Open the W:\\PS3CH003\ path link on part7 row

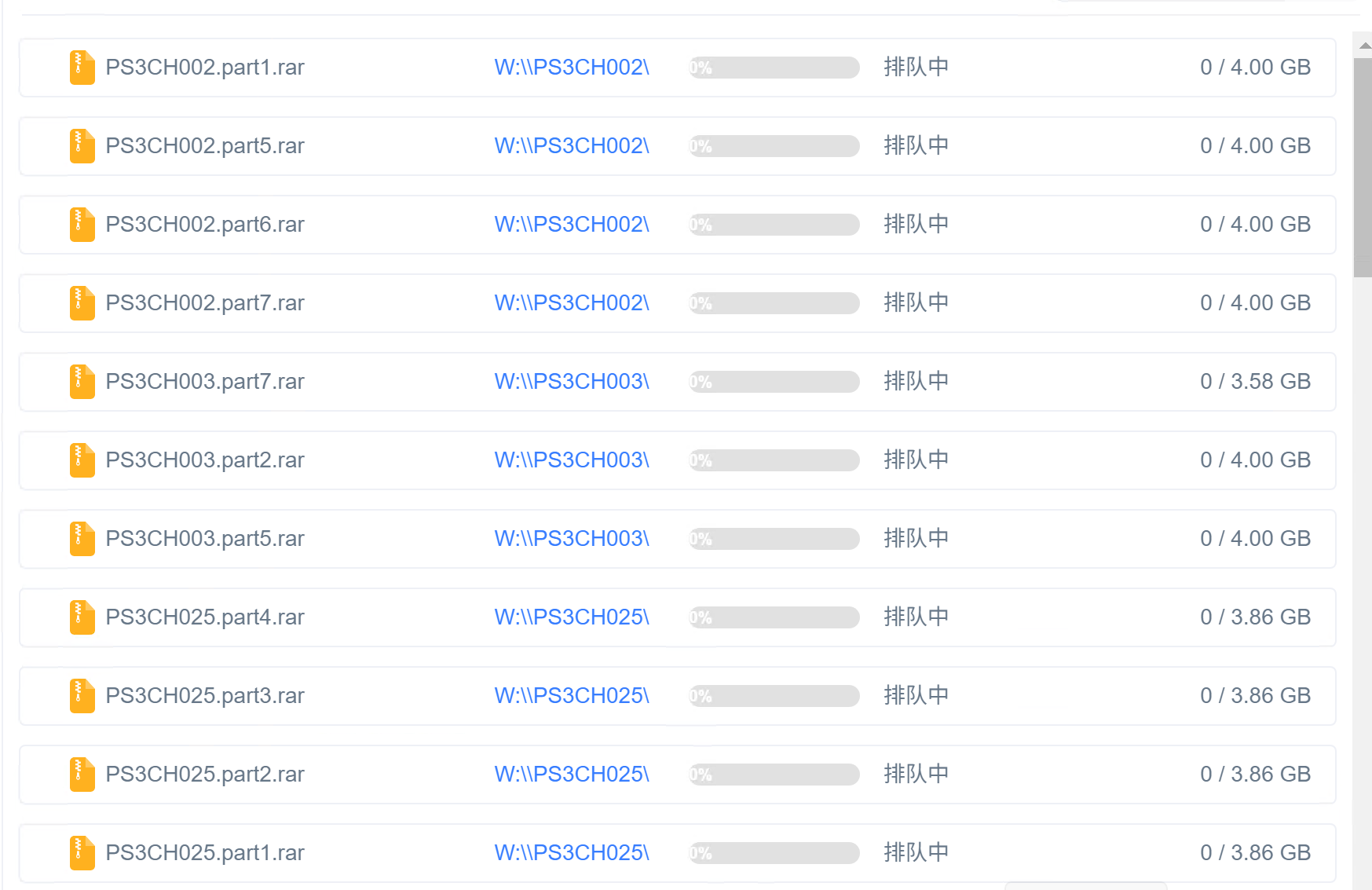571,382
